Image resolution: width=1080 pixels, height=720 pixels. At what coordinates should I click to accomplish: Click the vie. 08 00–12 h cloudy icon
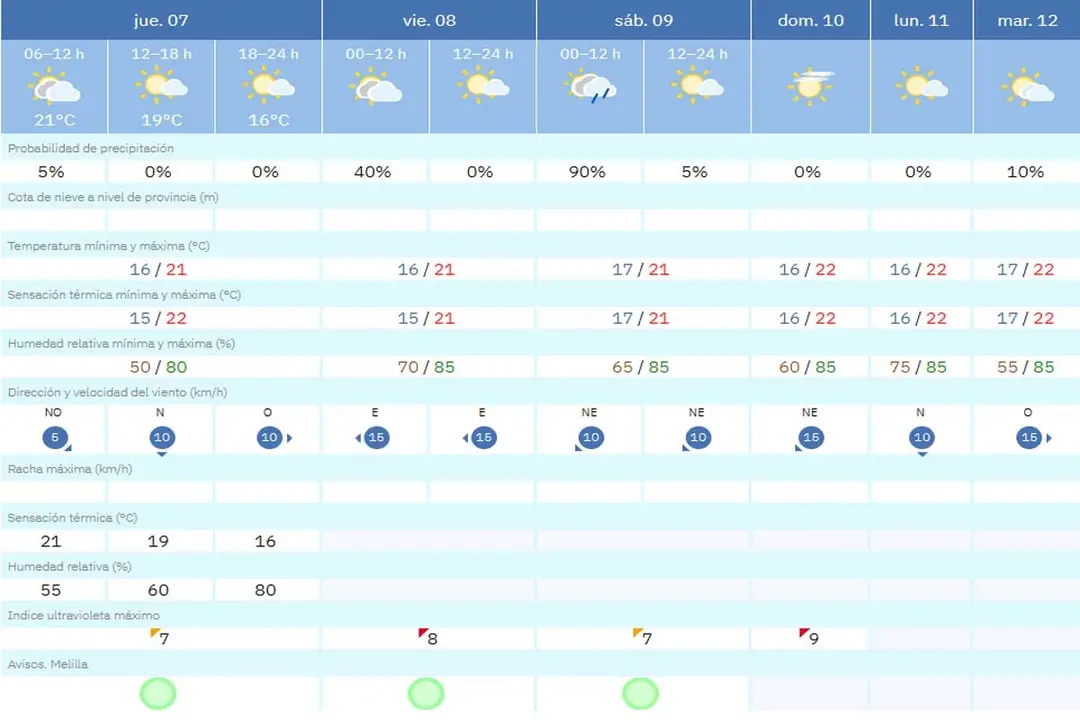click(x=375, y=88)
